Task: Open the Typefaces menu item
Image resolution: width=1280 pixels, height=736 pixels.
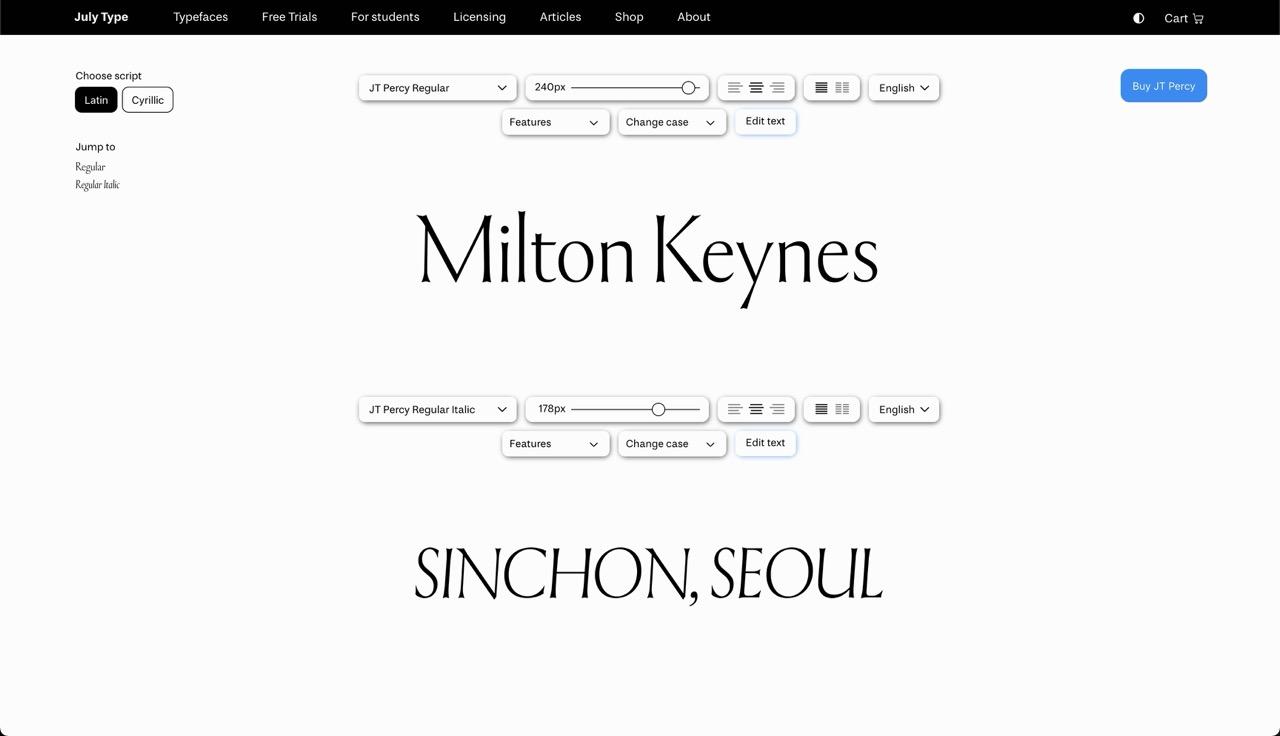Action: coord(200,17)
